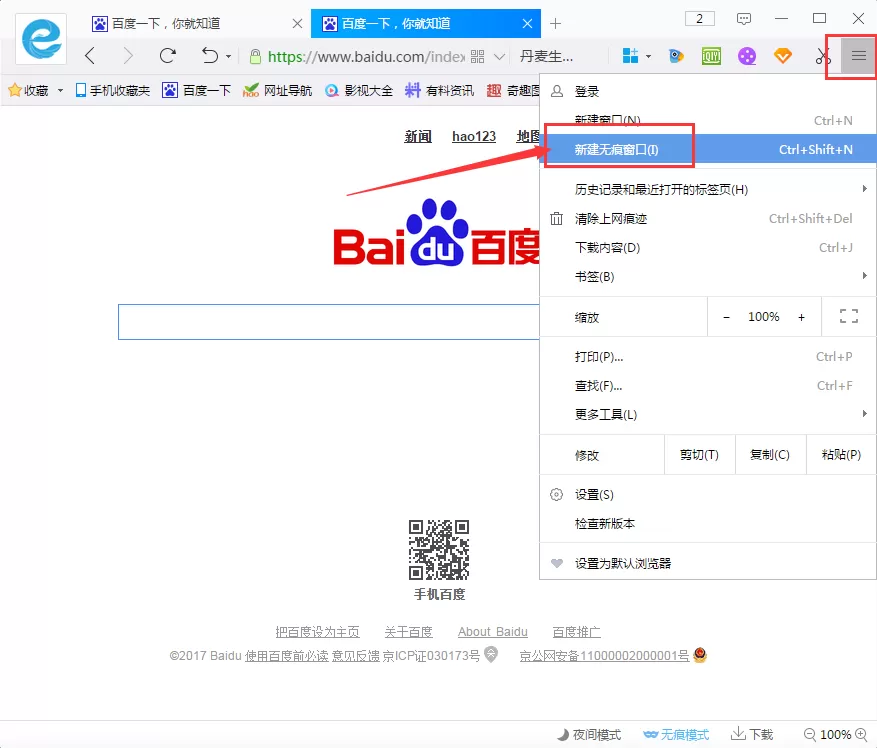Expand the 收藏 dropdown arrow

(60, 90)
